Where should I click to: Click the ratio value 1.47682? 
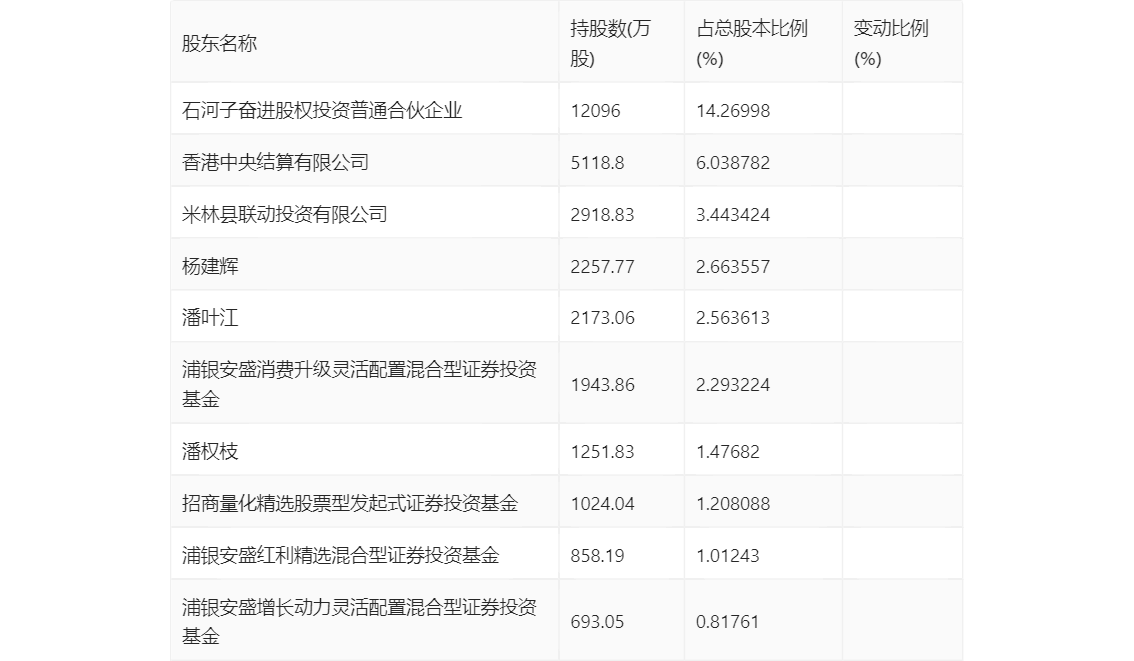click(x=728, y=452)
